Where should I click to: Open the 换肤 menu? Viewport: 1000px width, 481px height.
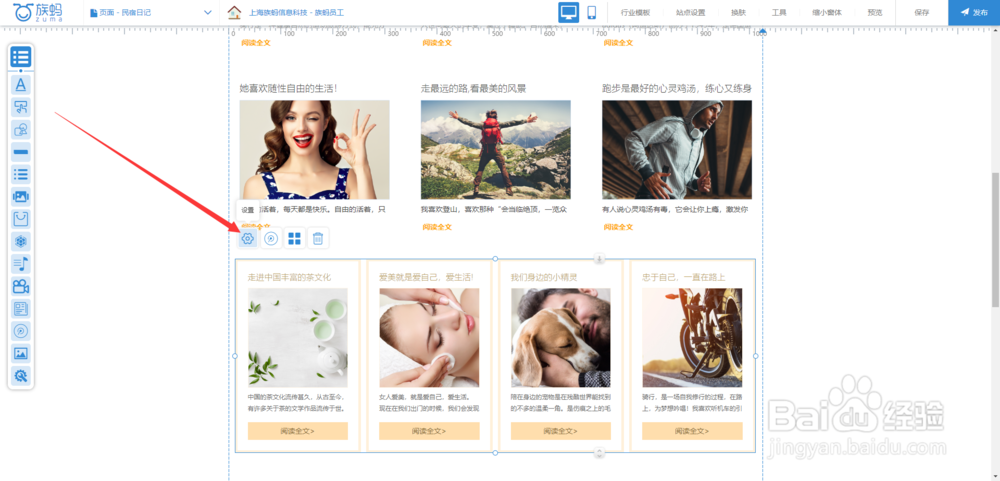click(x=739, y=12)
